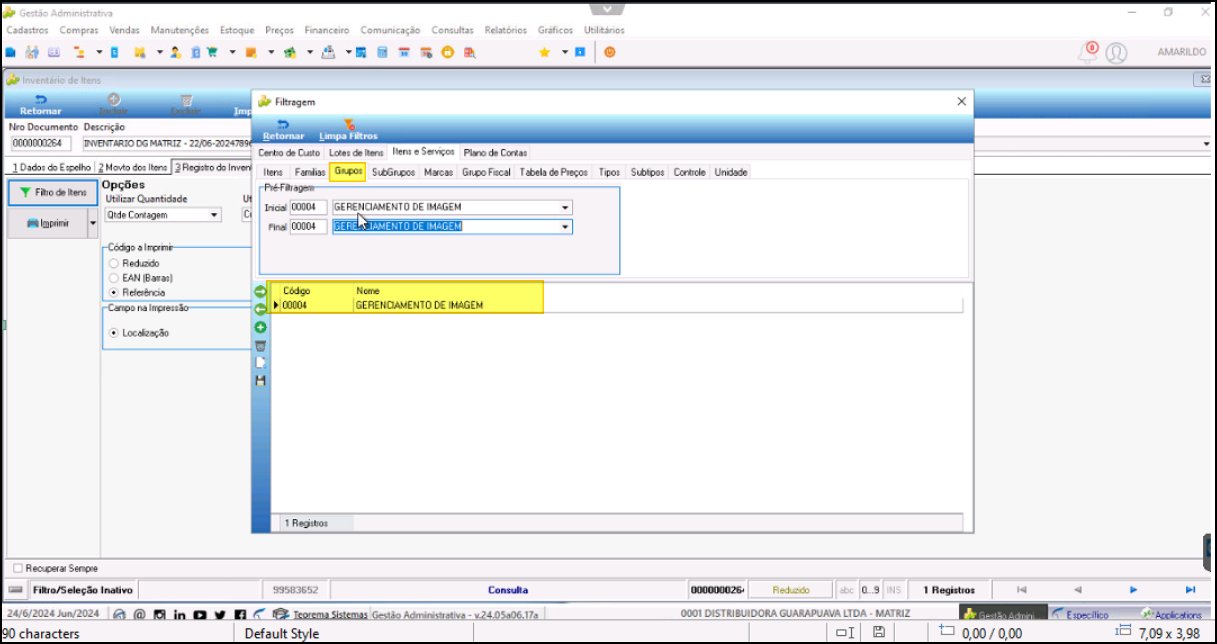Click the green left-arrow remove filter icon

pos(261,309)
